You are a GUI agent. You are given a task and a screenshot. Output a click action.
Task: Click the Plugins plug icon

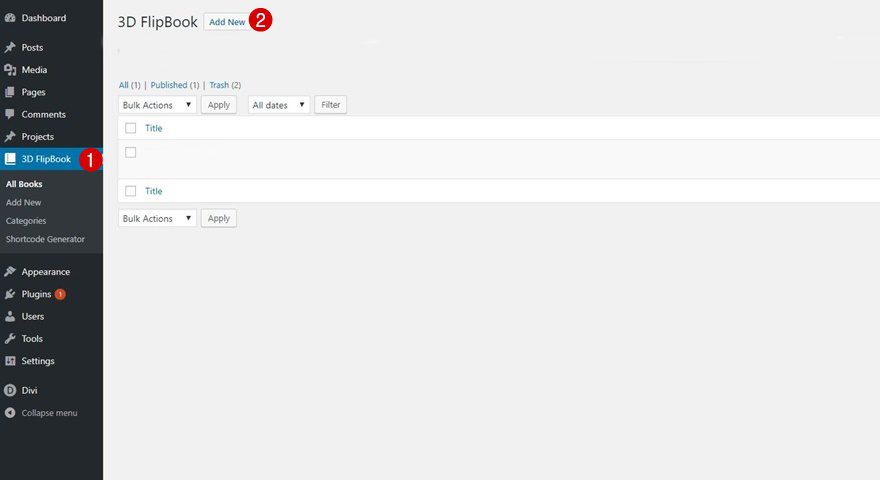coord(10,294)
